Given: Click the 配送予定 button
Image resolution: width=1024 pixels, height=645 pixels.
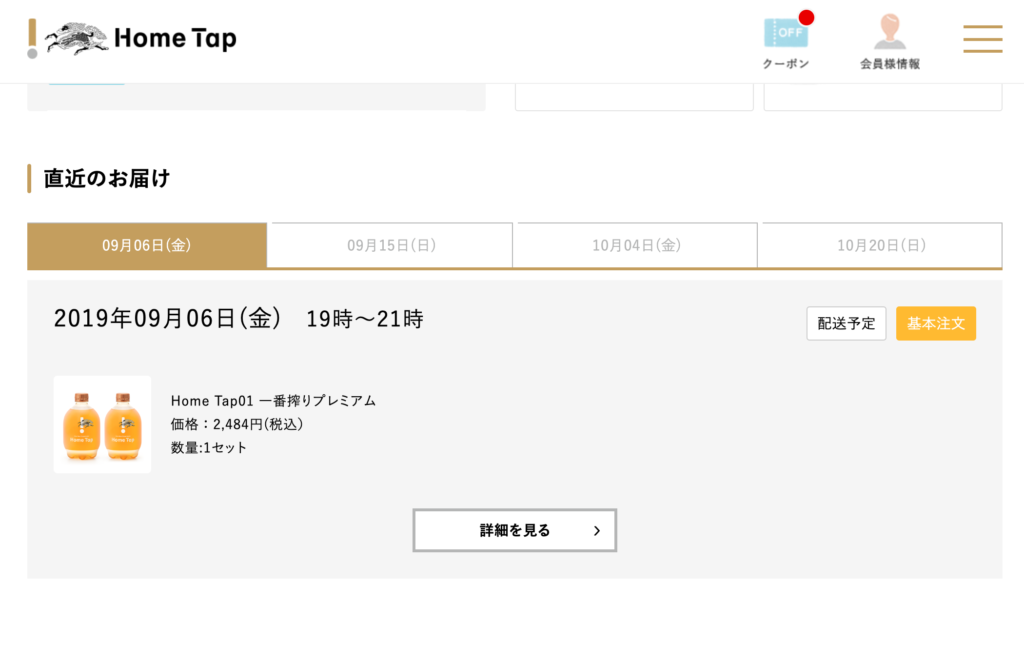Looking at the screenshot, I should 846,323.
